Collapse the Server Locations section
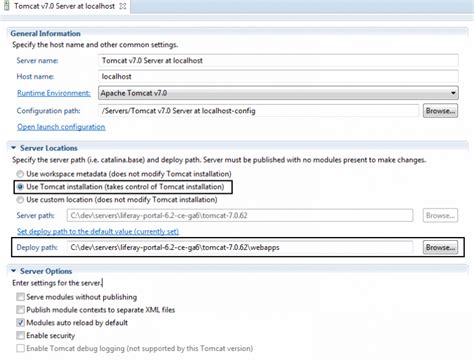 click(13, 148)
